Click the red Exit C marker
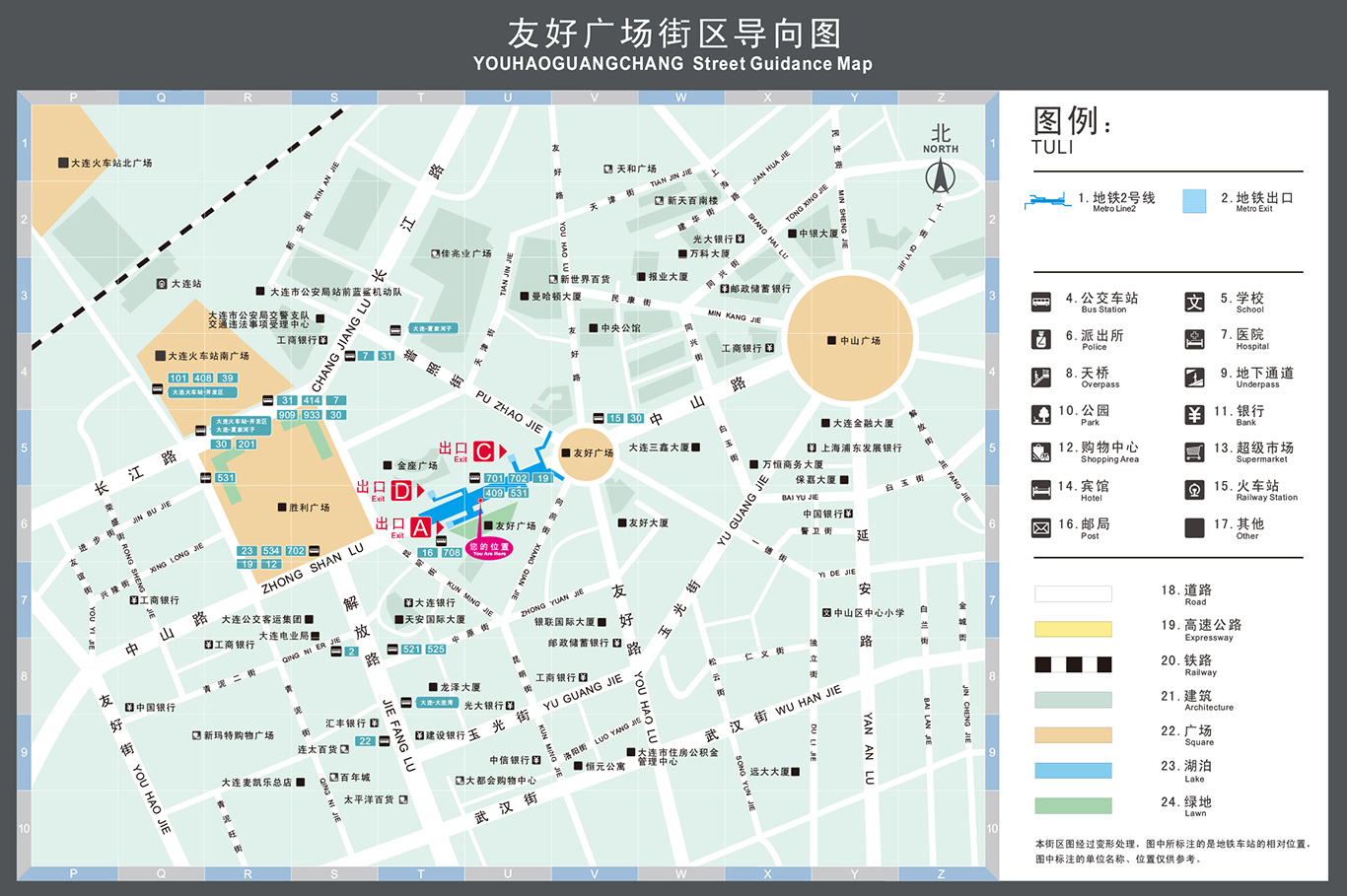This screenshot has height=896, width=1347. [483, 451]
